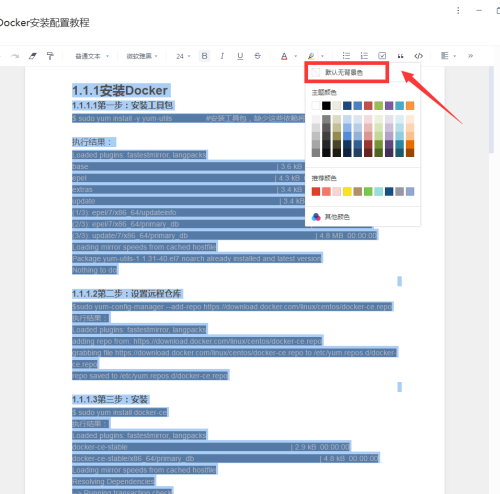The image size is (500, 494).
Task: Click the vertical scrollbar on right edge
Action: [x=491, y=109]
